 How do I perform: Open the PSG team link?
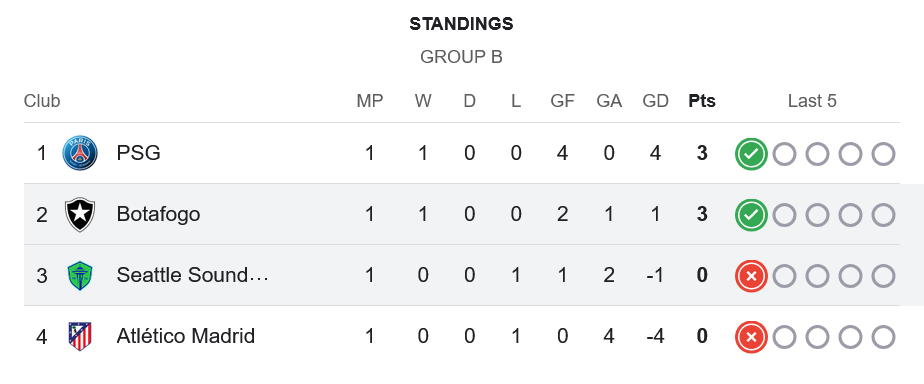point(138,153)
